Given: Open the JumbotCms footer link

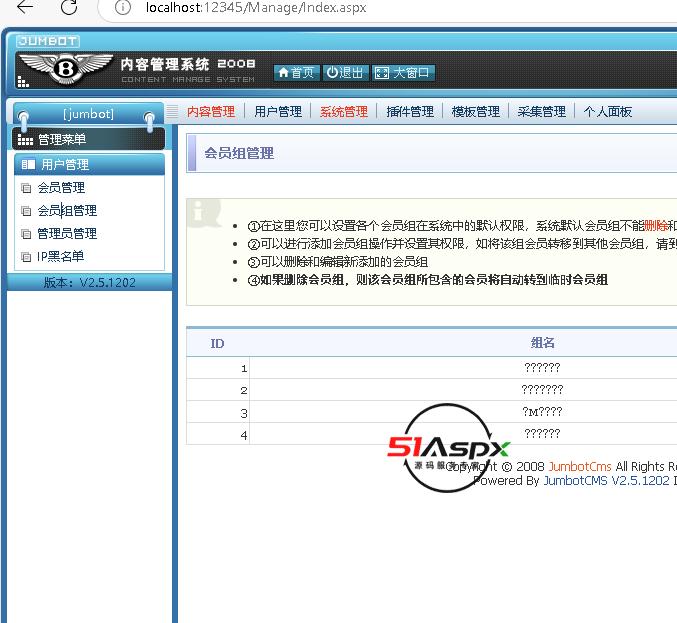Looking at the screenshot, I should click(580, 467).
